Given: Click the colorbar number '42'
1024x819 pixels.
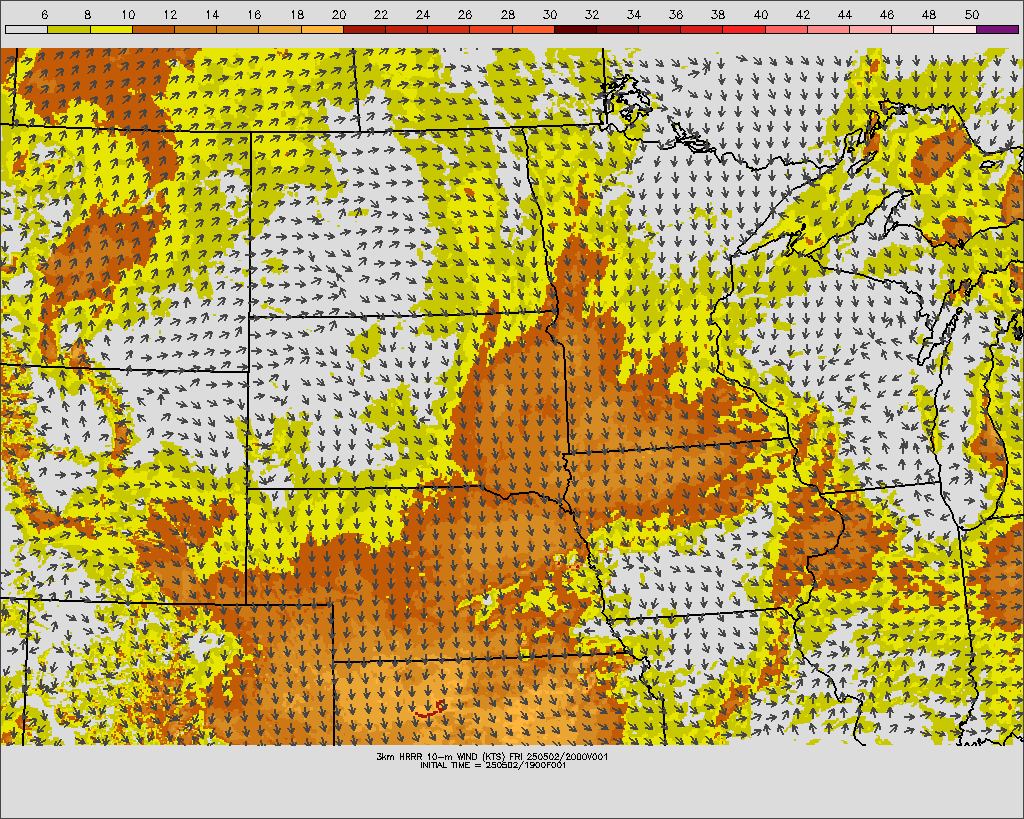Looking at the screenshot, I should (x=803, y=14).
